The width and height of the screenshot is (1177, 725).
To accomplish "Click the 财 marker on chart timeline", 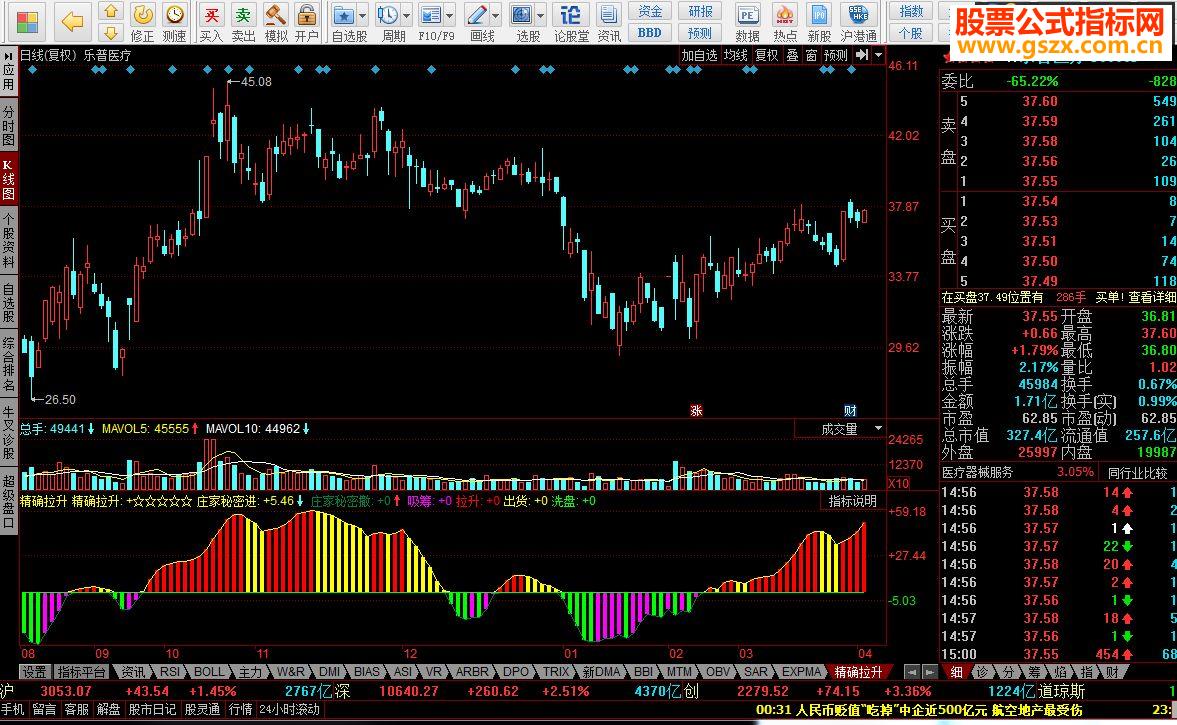I will [x=849, y=410].
